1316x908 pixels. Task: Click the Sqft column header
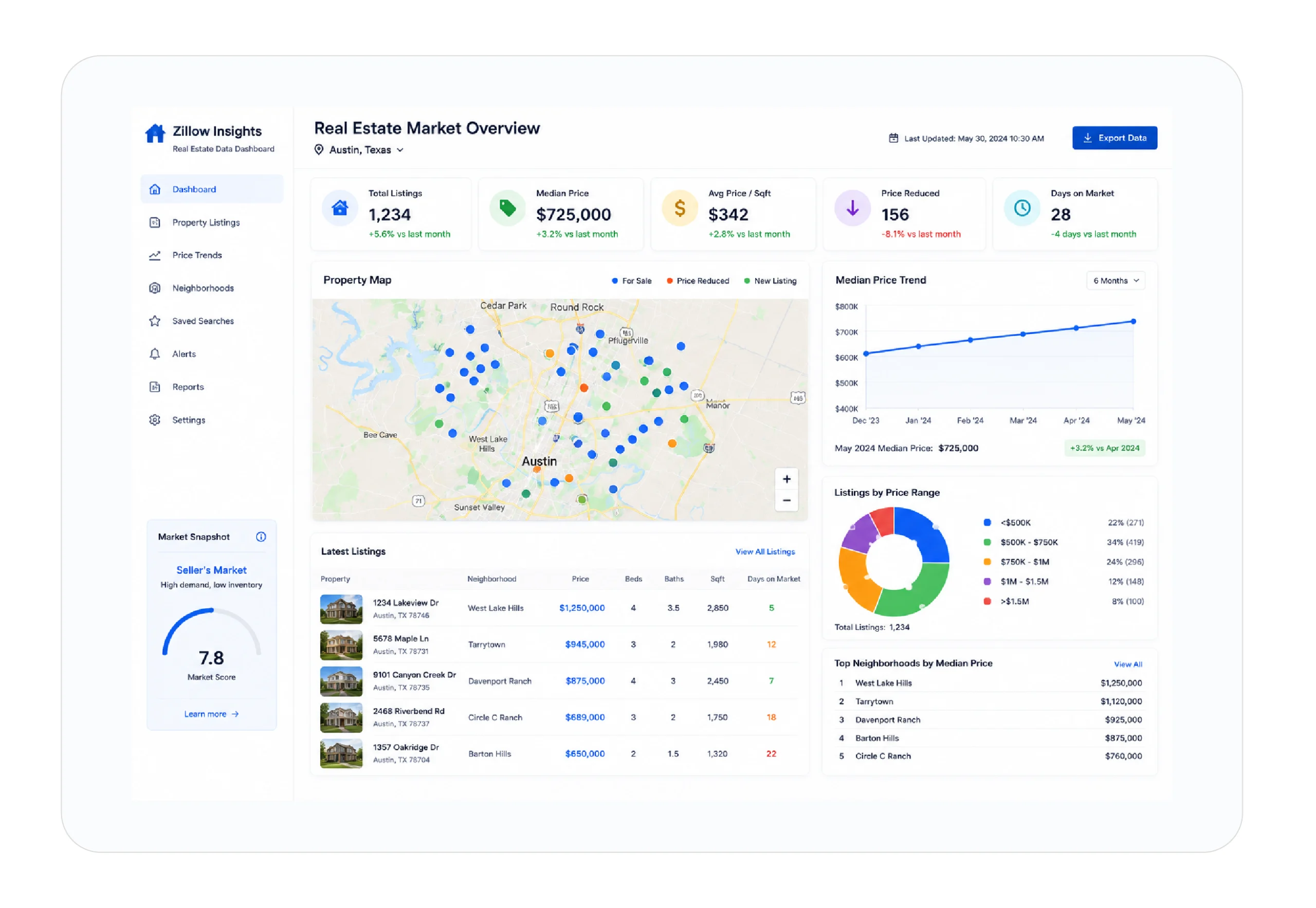(x=718, y=580)
